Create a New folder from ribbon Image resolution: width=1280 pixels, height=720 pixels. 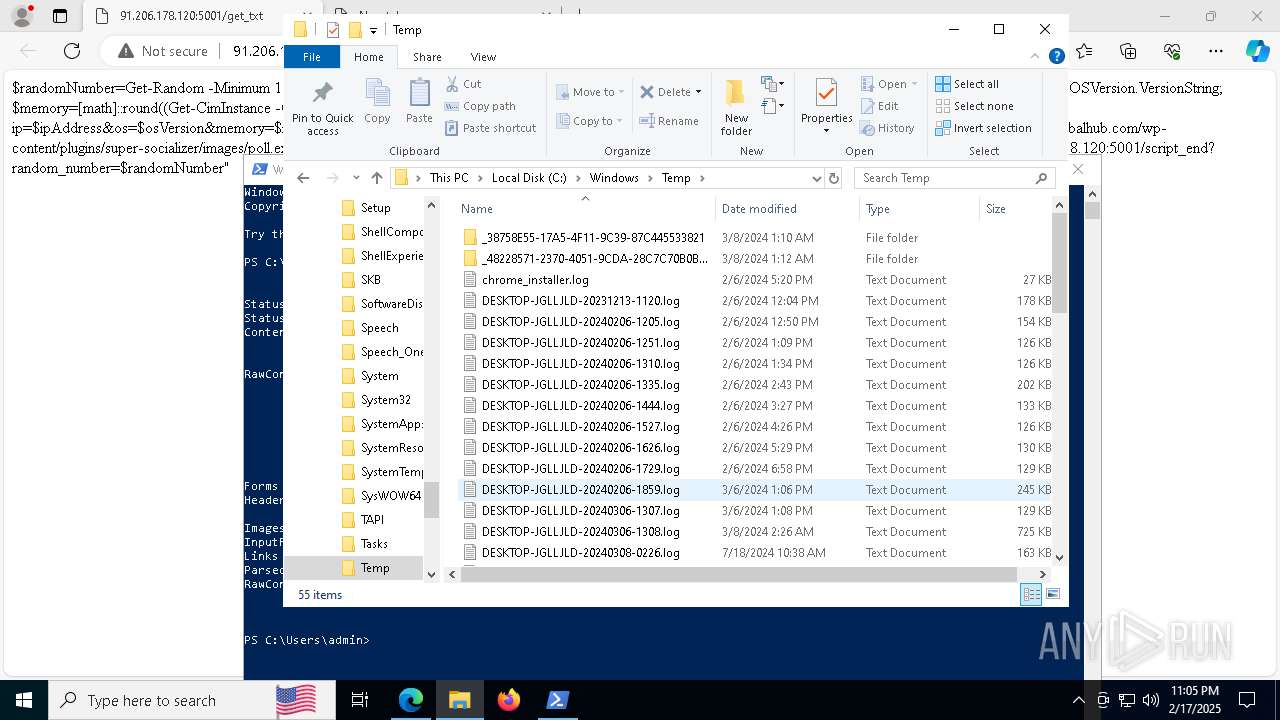[736, 108]
